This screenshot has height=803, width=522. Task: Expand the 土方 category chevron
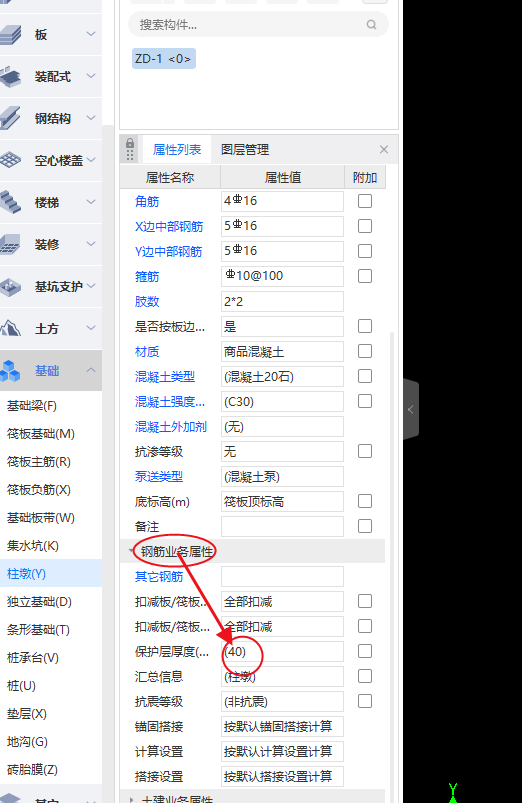point(91,328)
